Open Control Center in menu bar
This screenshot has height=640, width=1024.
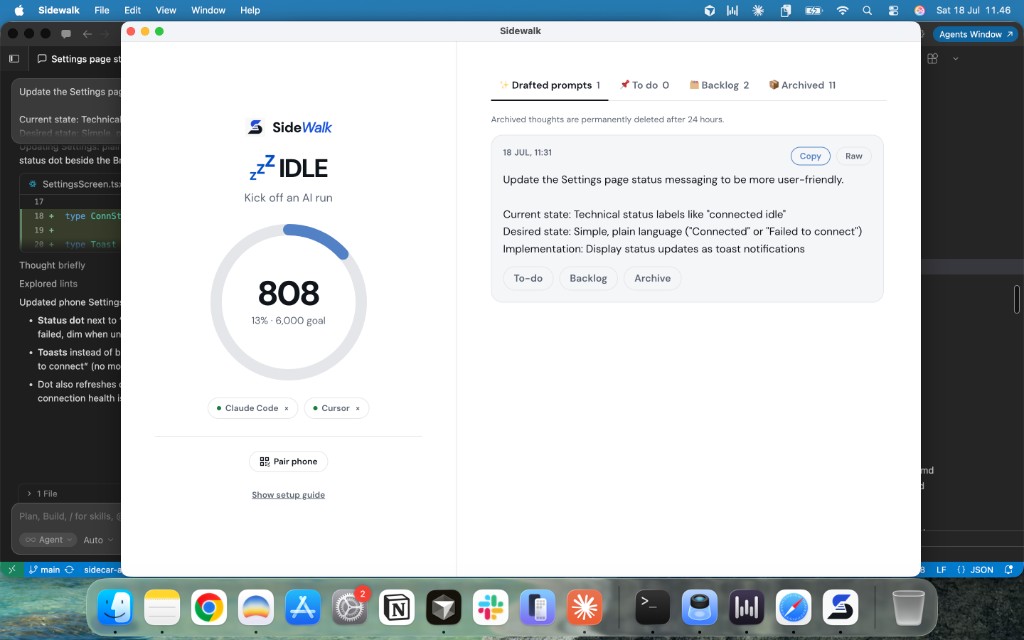(893, 10)
